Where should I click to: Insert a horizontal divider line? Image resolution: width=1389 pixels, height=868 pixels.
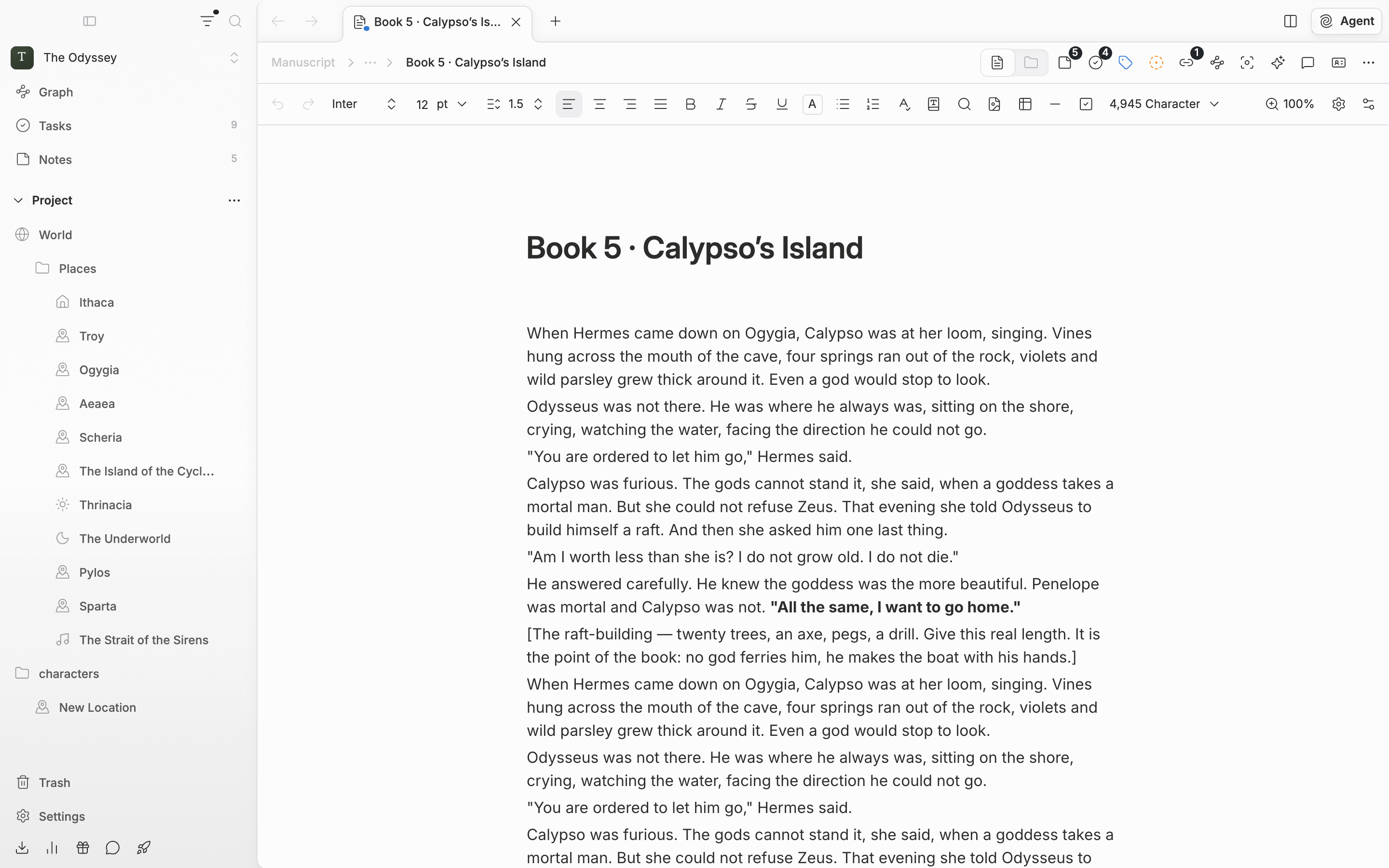1055,104
